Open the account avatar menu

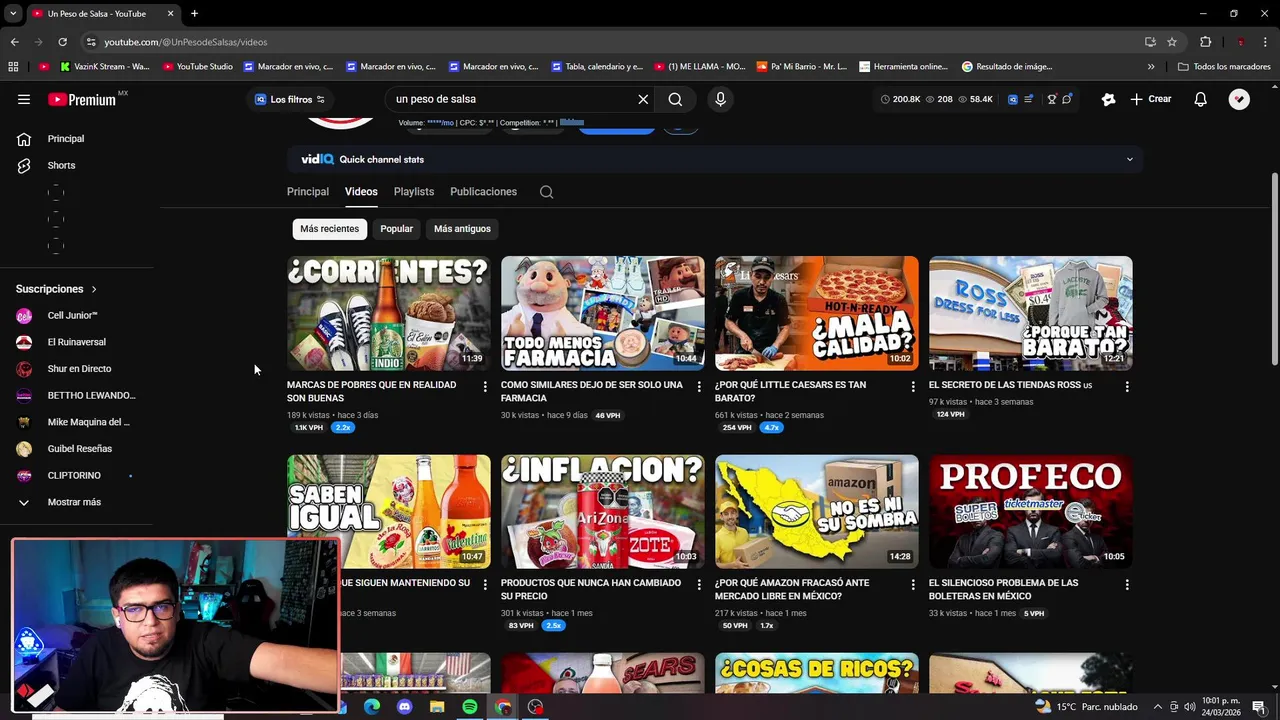(x=1239, y=99)
